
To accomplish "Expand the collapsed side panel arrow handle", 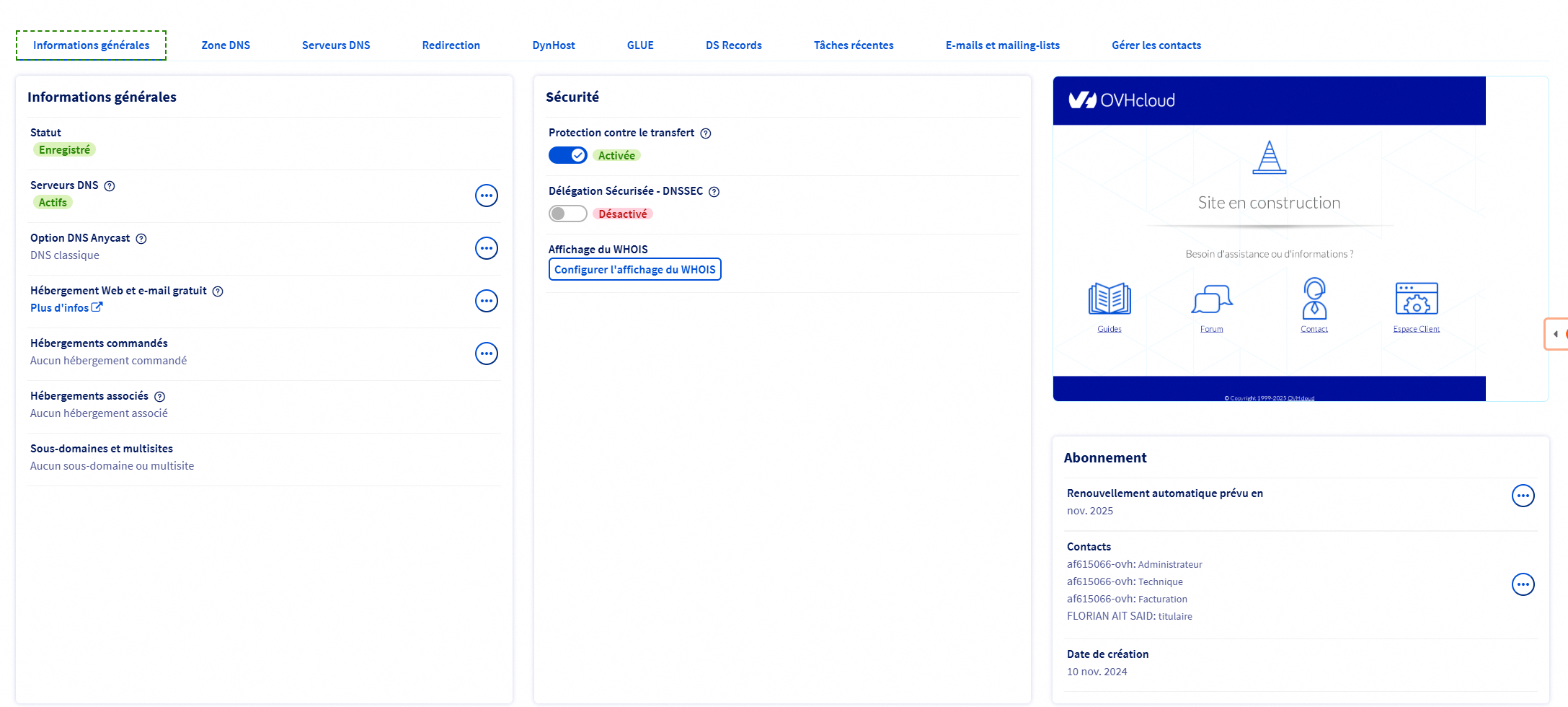I will (x=1556, y=334).
